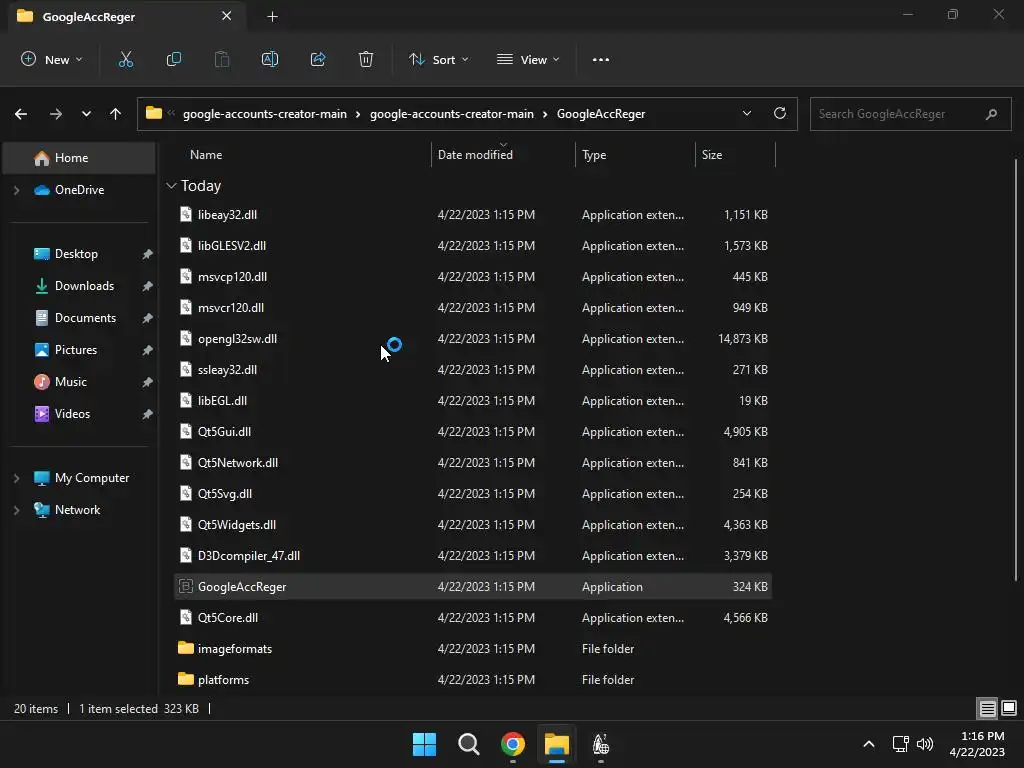The height and width of the screenshot is (768, 1024).
Task: Click the Copy icon in toolbar
Action: coord(174,59)
